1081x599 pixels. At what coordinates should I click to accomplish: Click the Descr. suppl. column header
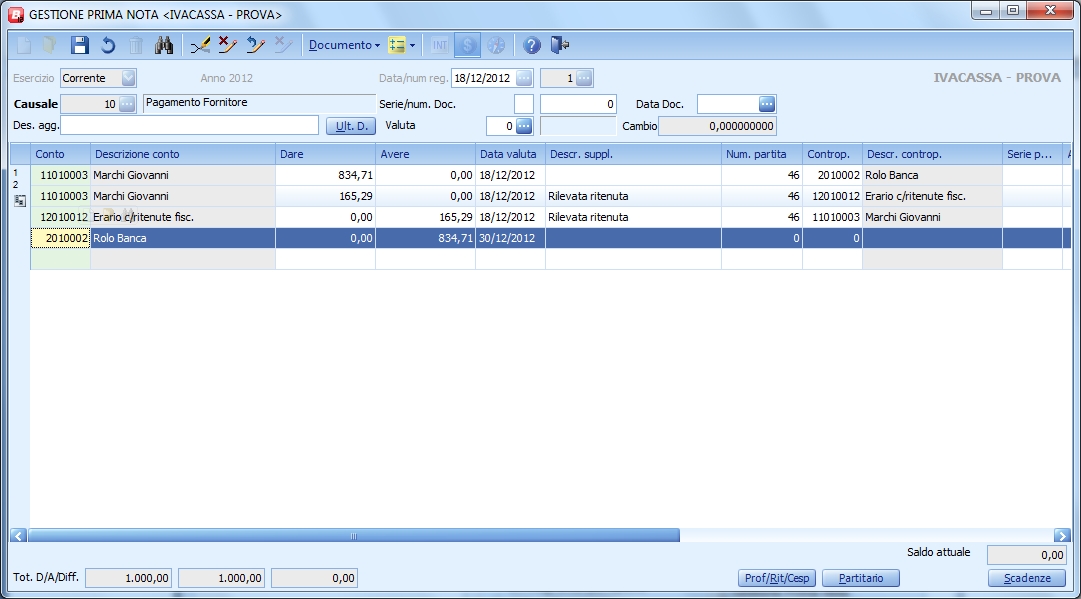tap(634, 154)
